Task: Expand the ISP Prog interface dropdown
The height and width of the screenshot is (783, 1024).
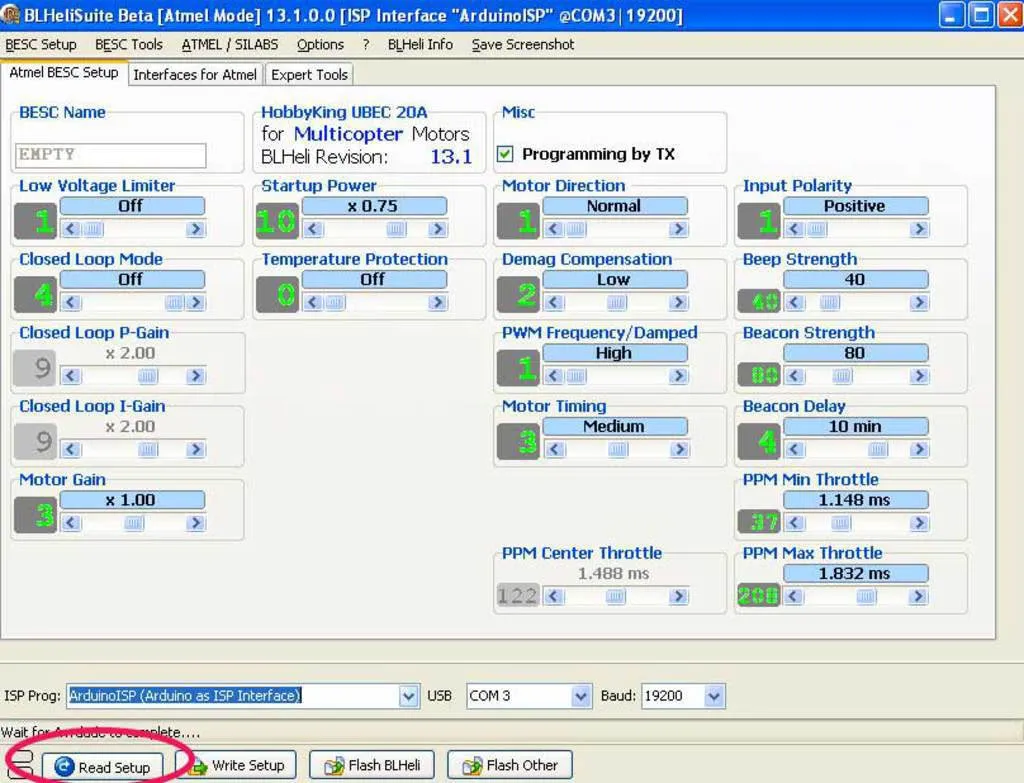Action: click(x=408, y=696)
